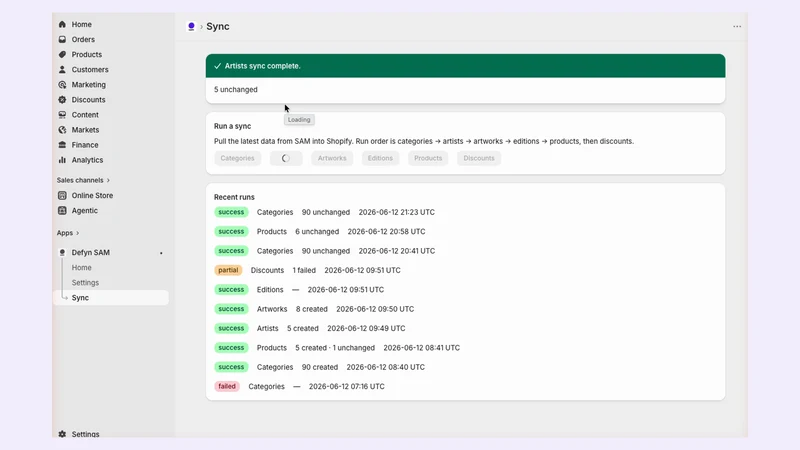Run the Editions sync

click(x=380, y=158)
